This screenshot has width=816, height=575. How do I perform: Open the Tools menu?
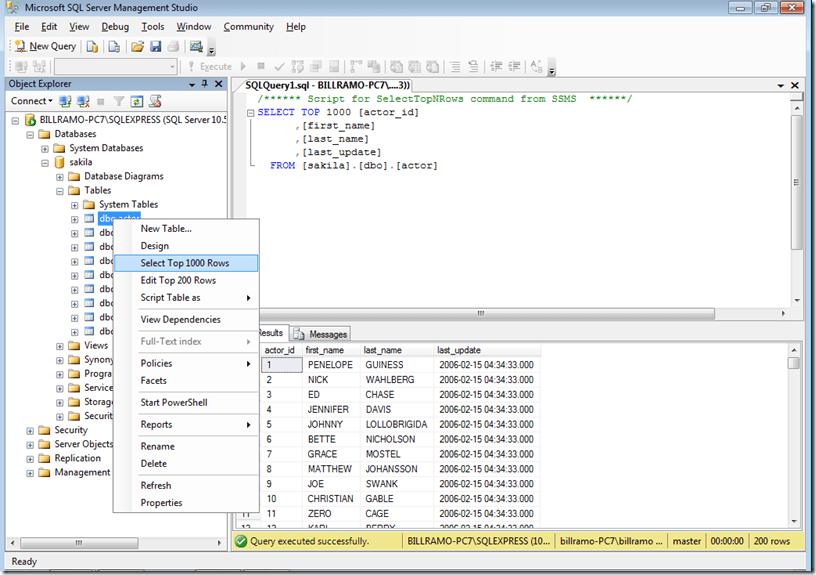(153, 26)
